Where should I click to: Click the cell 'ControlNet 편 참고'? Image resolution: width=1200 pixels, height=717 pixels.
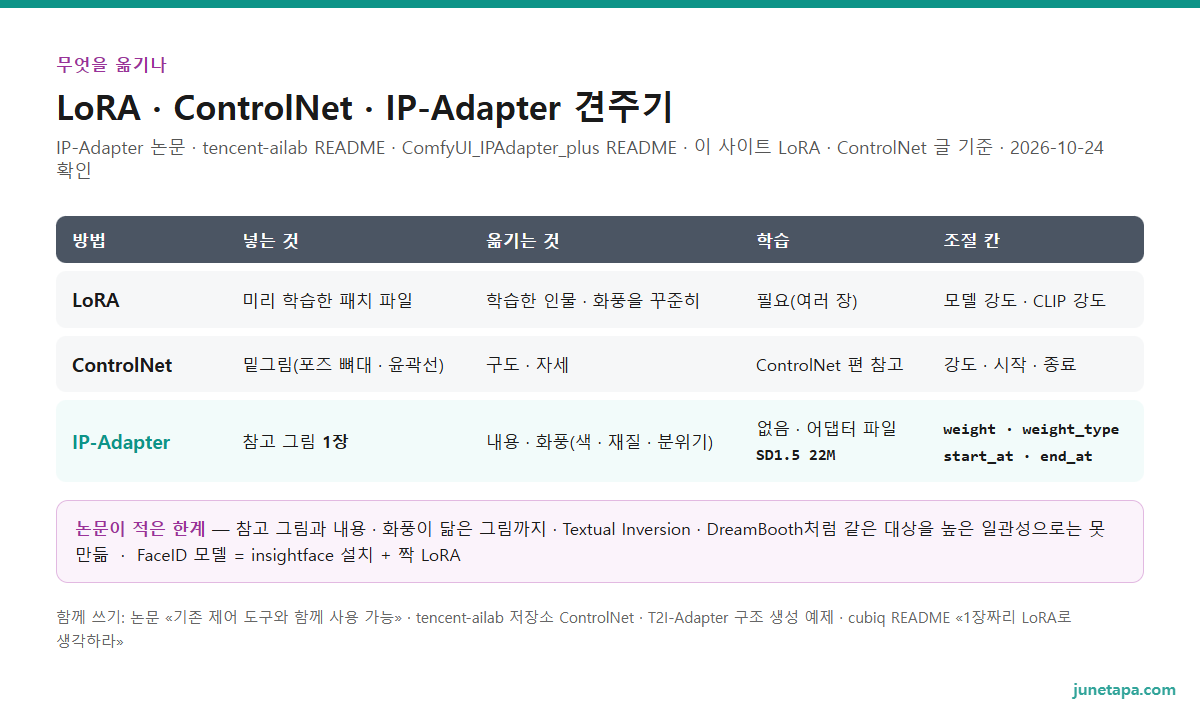[830, 365]
